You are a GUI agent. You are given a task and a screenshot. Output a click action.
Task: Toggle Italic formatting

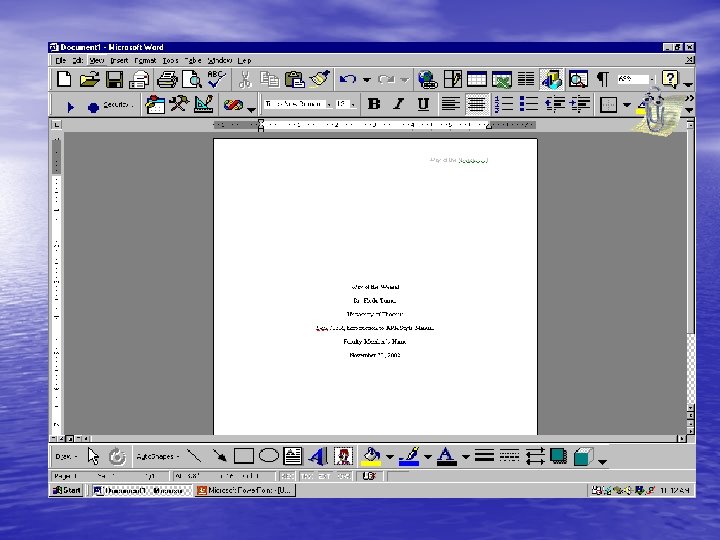pos(399,104)
